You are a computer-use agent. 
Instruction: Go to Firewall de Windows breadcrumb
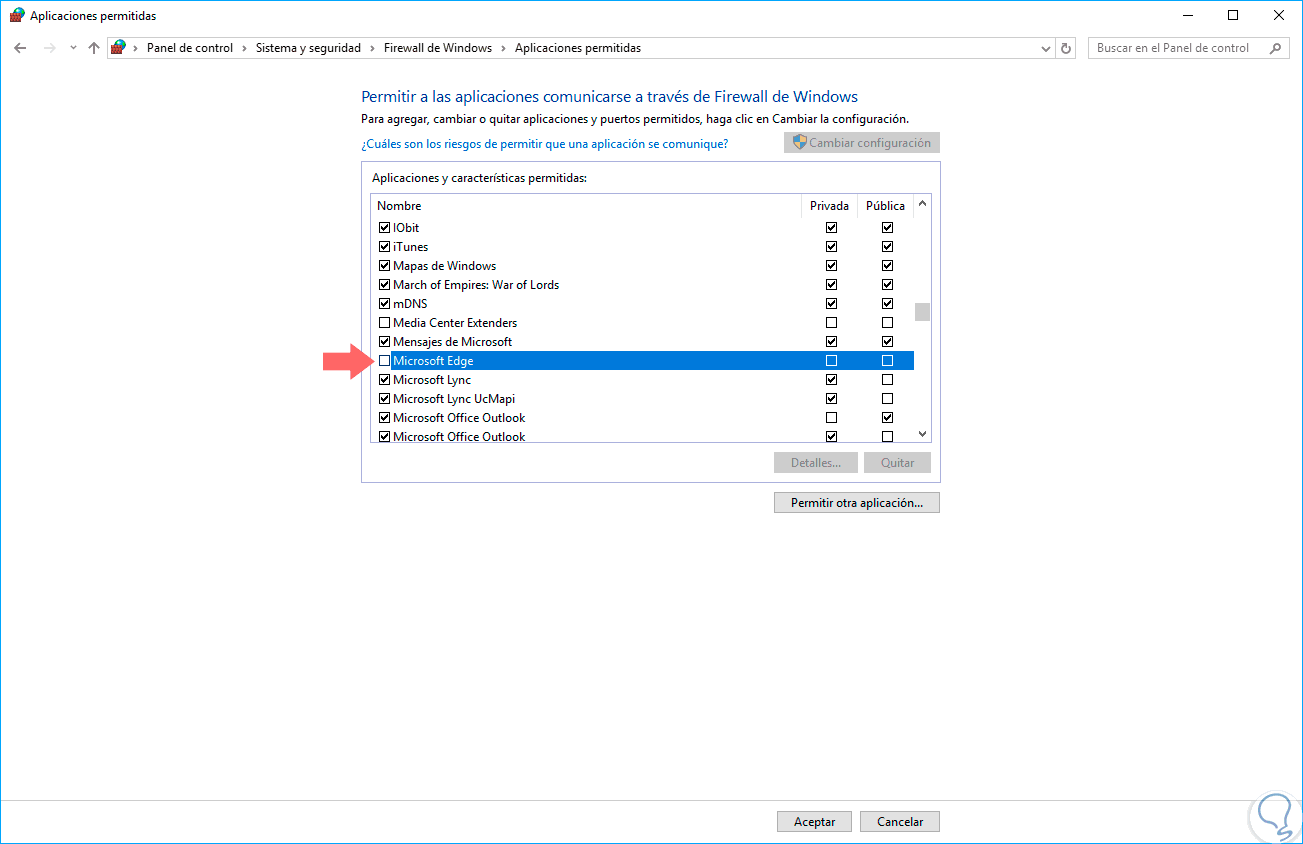point(438,48)
